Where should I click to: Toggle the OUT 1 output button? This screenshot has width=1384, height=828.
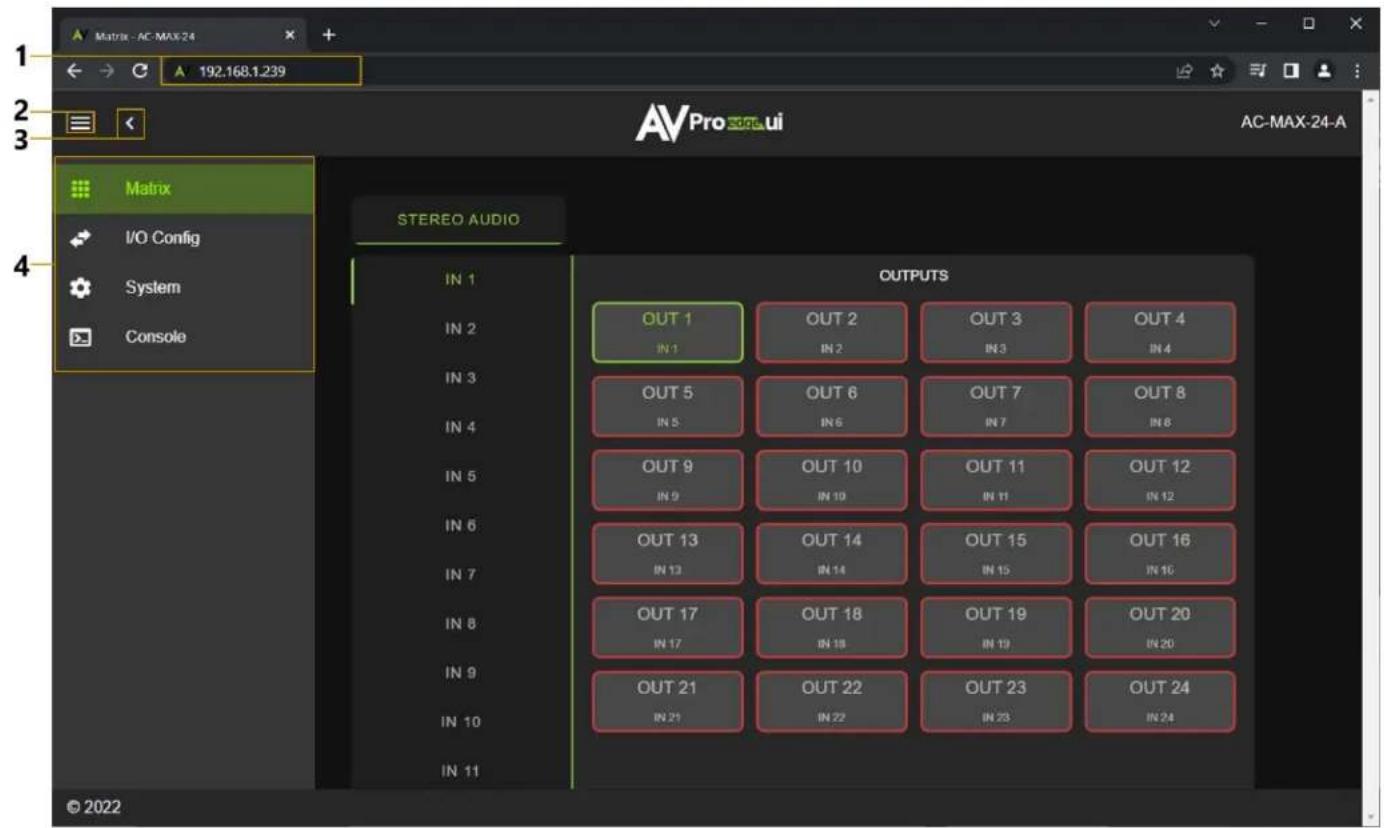tap(667, 332)
